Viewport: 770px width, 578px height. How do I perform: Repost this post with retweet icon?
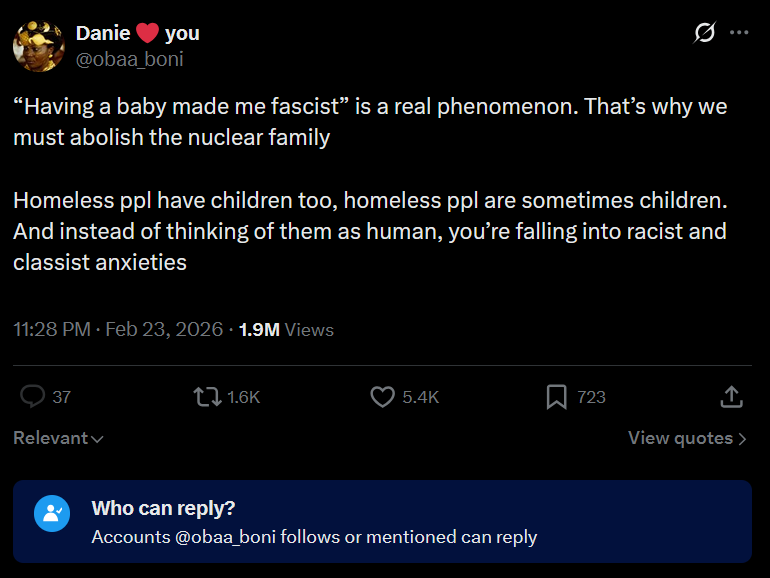(x=207, y=397)
